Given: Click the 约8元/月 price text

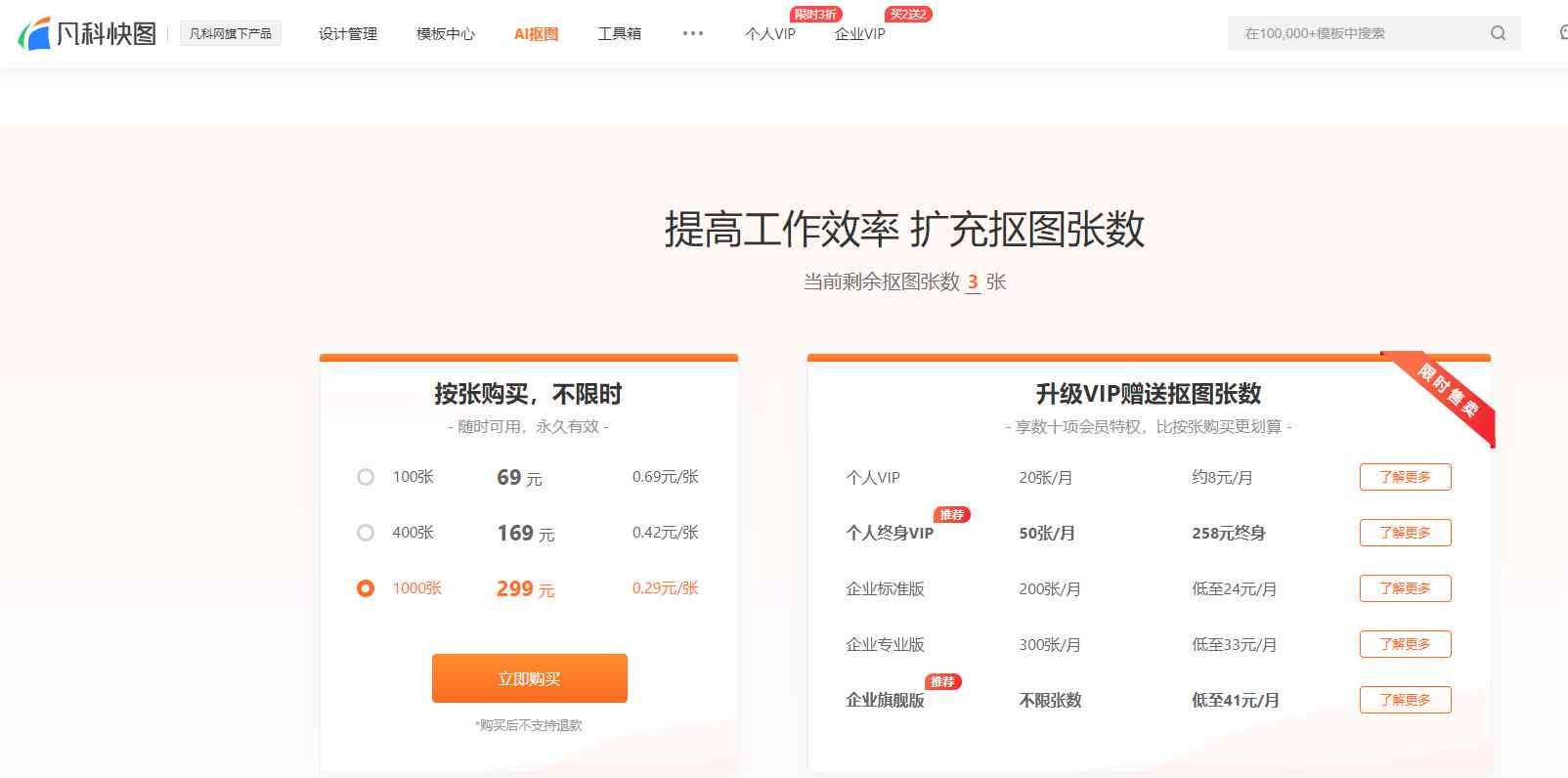Looking at the screenshot, I should click(1222, 478).
